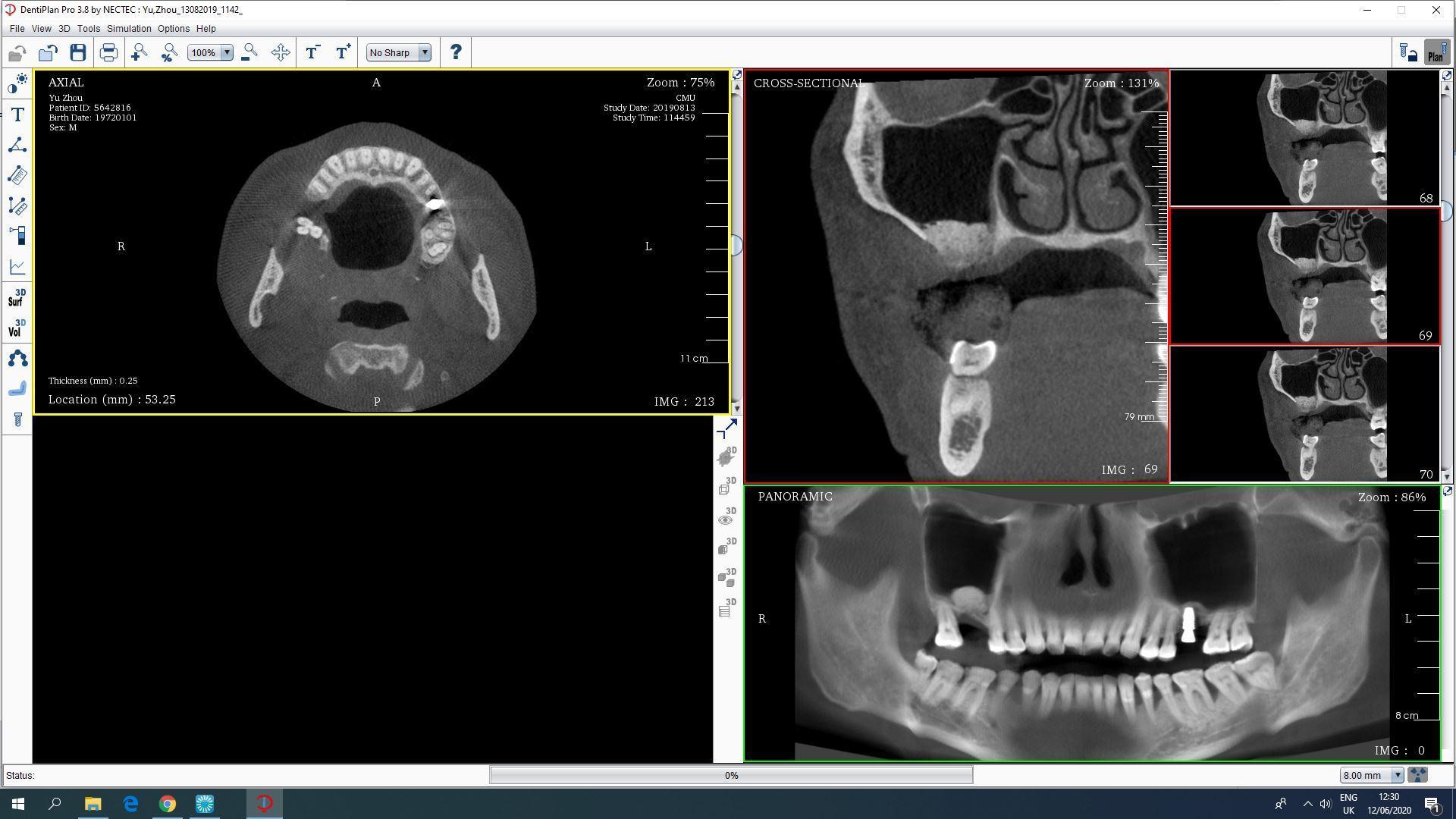Select cross-section thumbnail 69
The image size is (1456, 819).
[1304, 276]
